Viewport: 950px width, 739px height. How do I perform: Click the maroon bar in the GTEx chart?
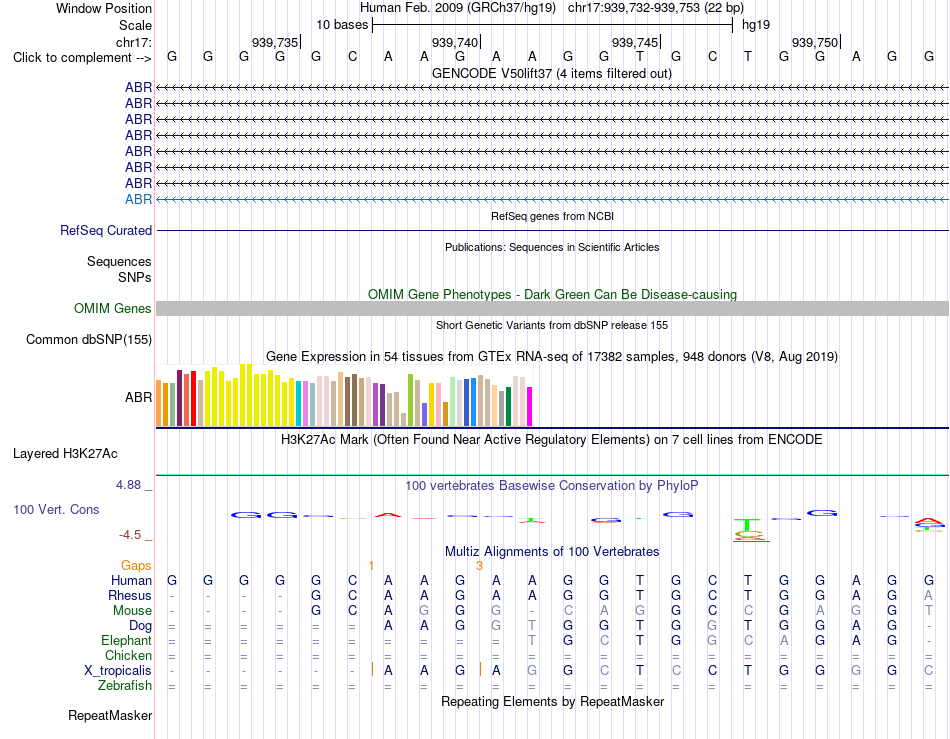click(179, 399)
